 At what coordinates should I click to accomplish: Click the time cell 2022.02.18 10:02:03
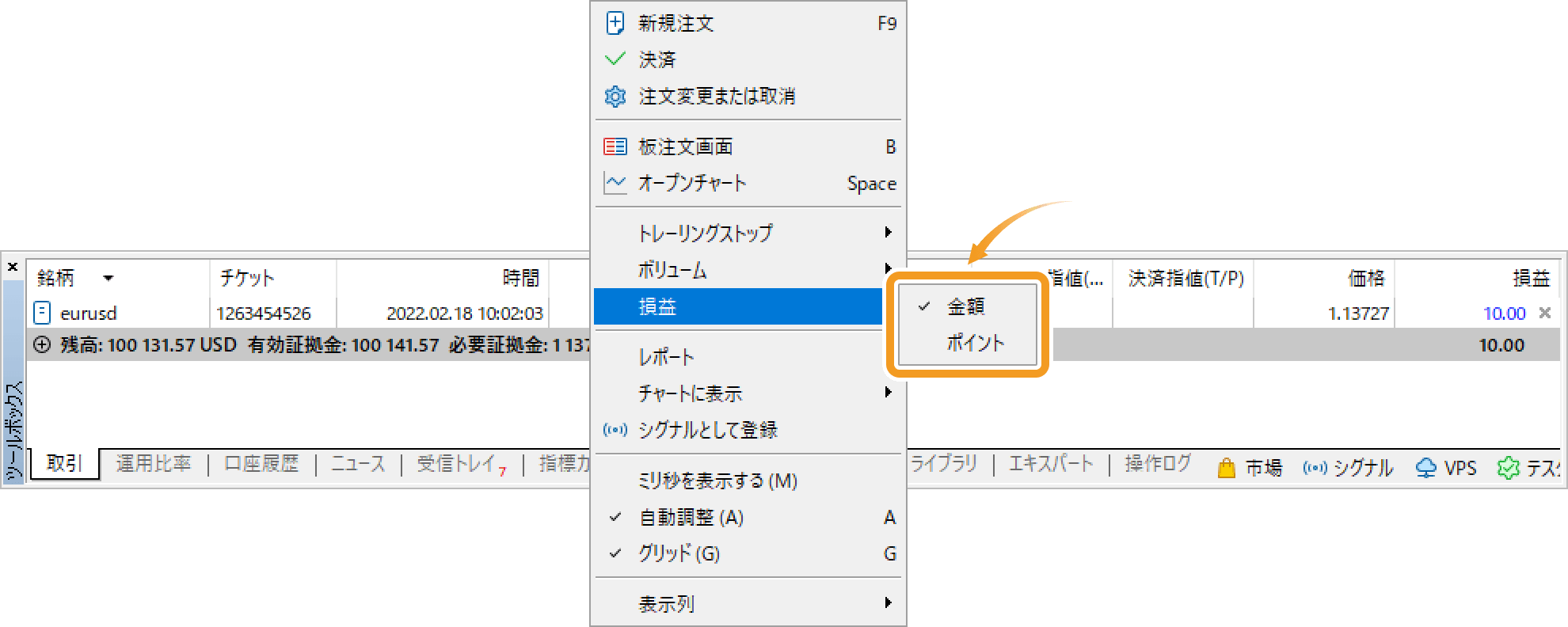[465, 313]
